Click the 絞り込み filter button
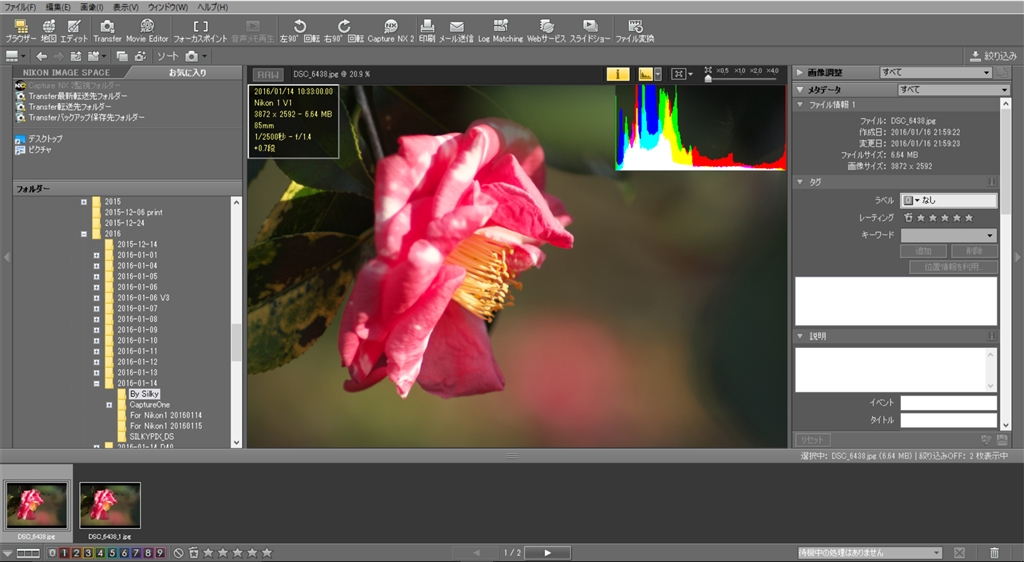Screen dimensions: 1024x562 pyautogui.click(x=992, y=56)
